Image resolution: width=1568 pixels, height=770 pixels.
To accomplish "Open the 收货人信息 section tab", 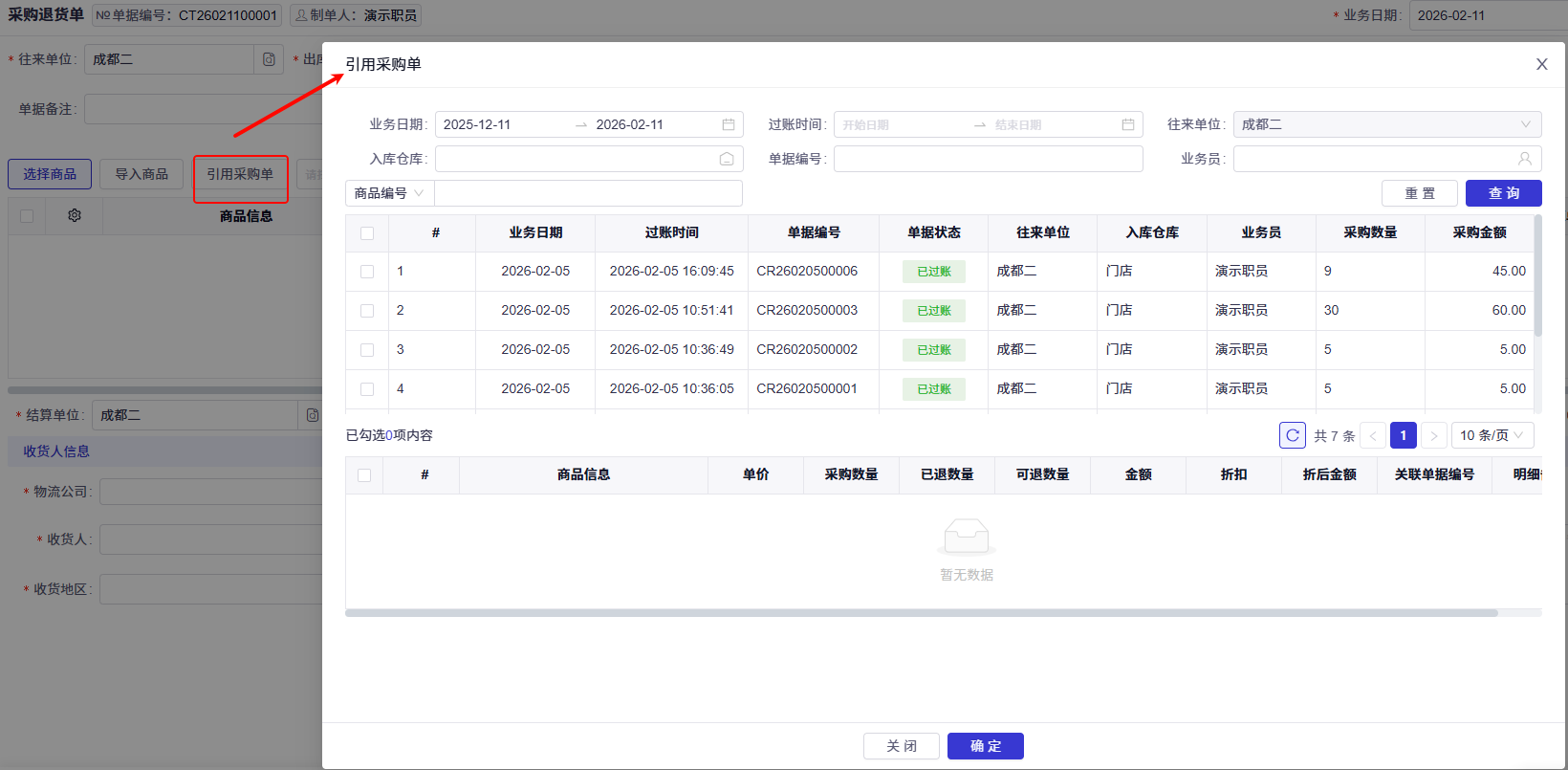I will pyautogui.click(x=56, y=451).
